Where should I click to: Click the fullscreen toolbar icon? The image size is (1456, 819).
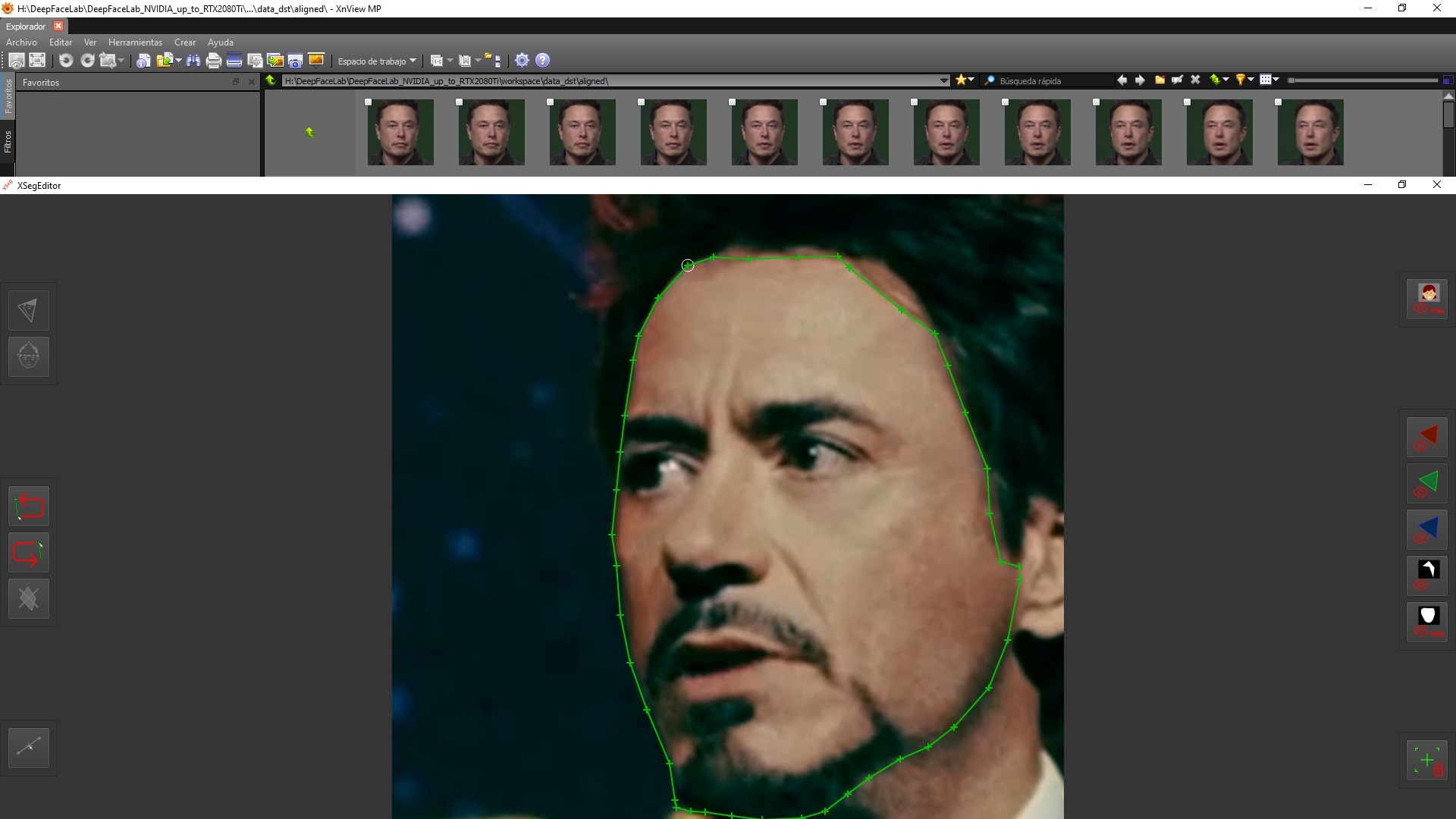(37, 60)
